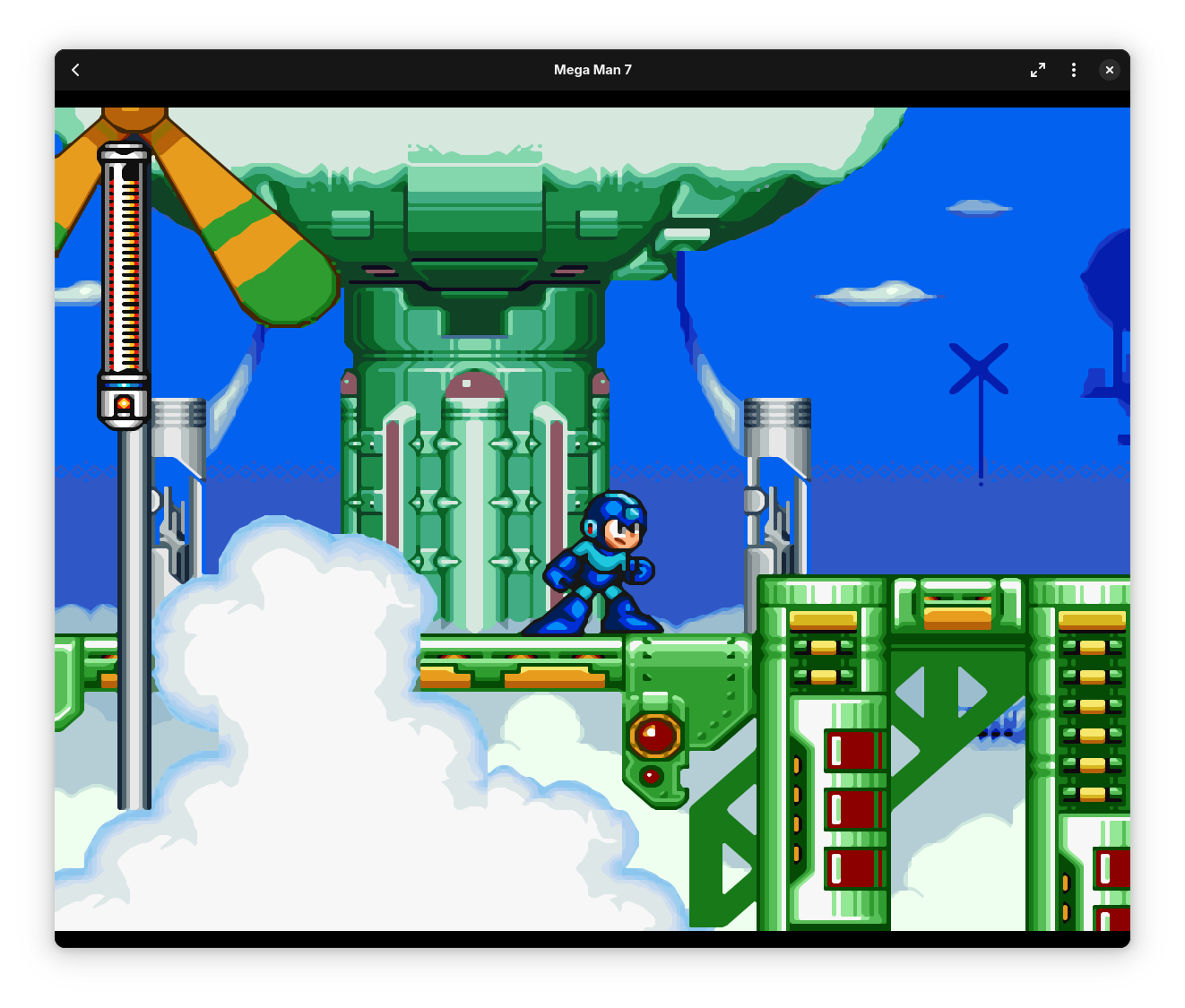Close the Mega Man 7 window
Screen dimensions: 1185x1008
(1109, 69)
